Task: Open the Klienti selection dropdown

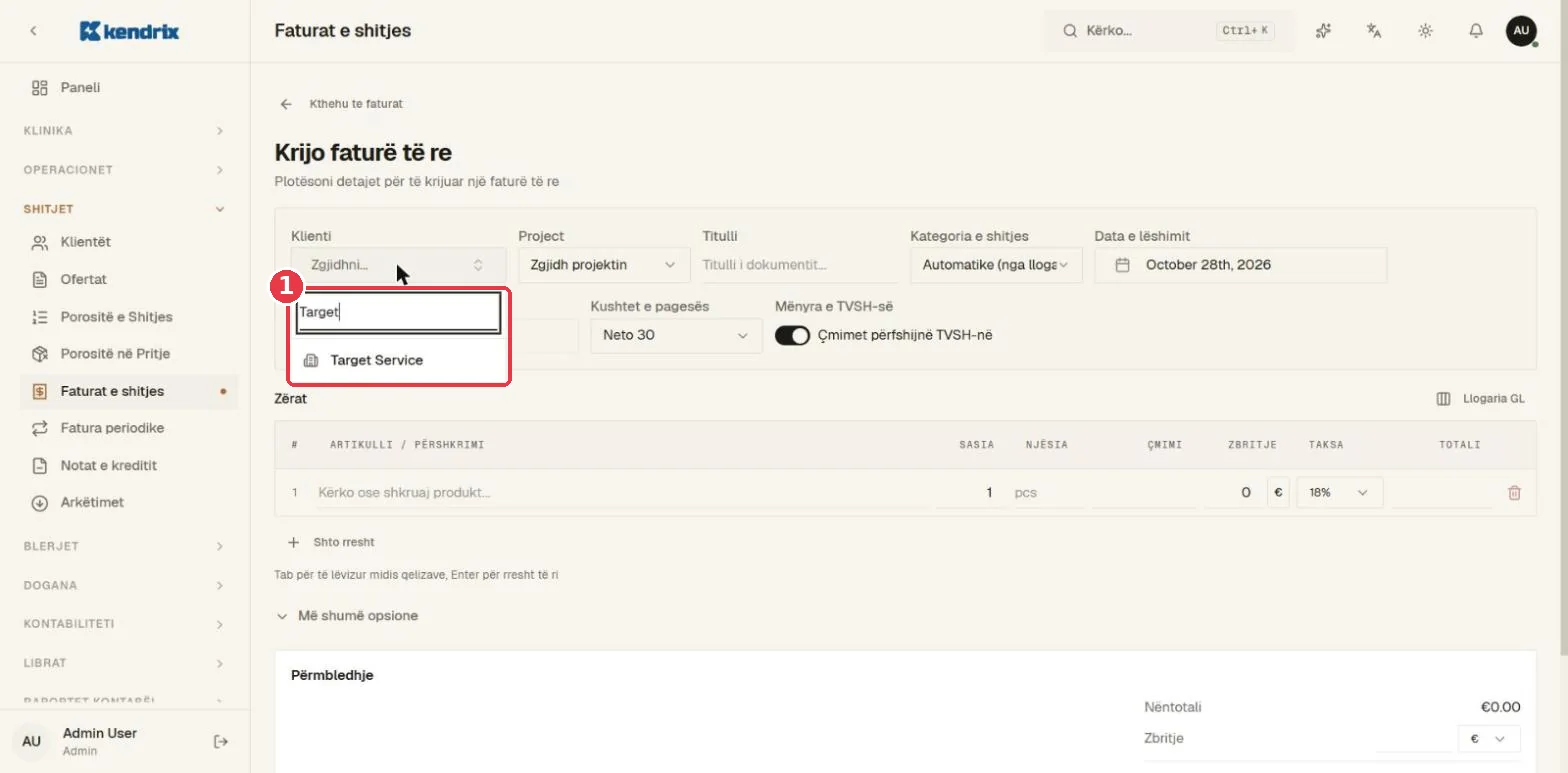Action: pos(398,265)
